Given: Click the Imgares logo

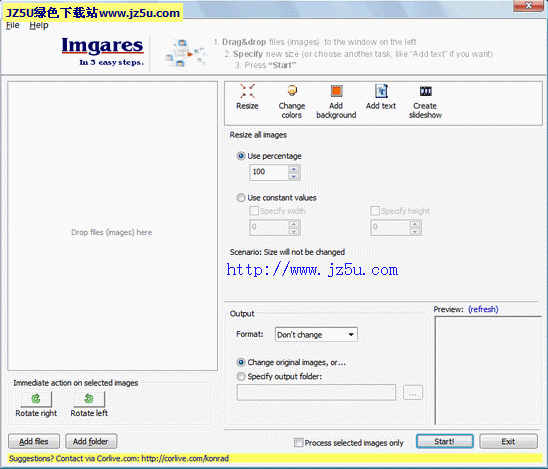Looking at the screenshot, I should pos(103,51).
